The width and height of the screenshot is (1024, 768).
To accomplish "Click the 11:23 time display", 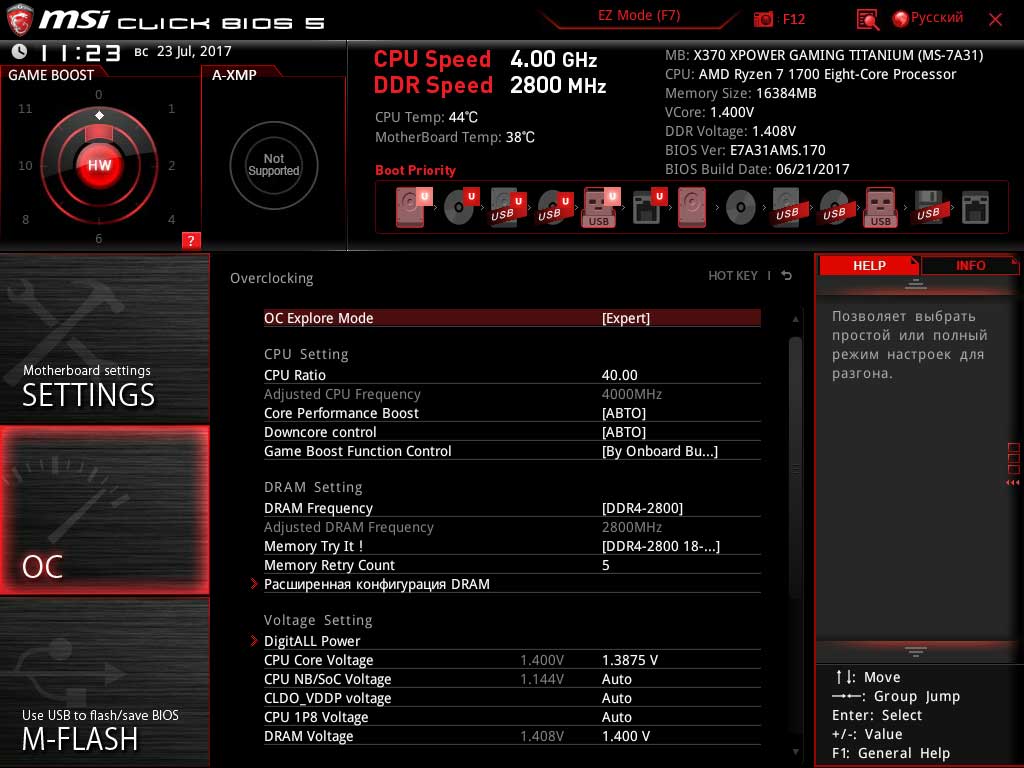I will pos(80,53).
